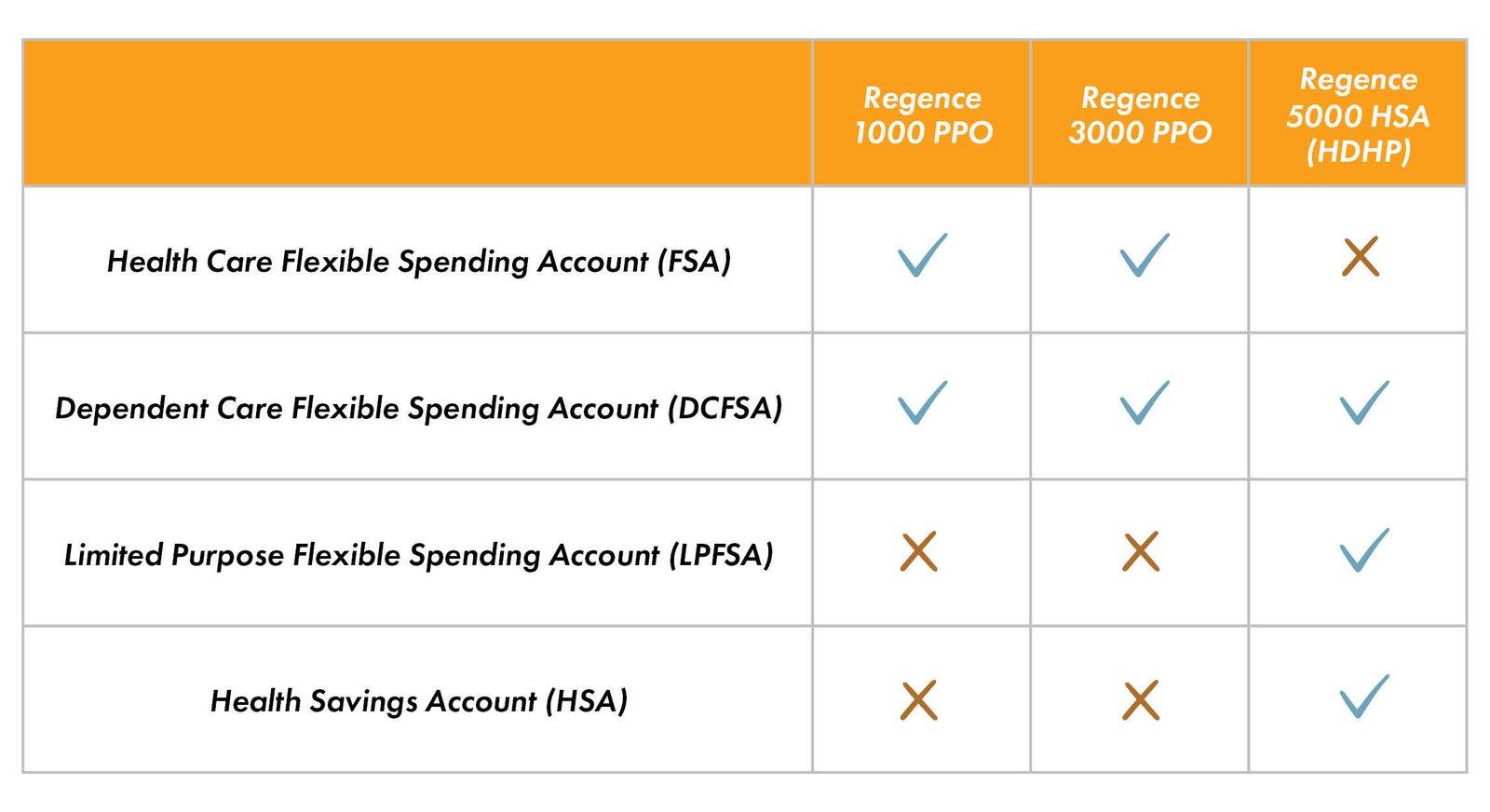Click the LPFSA X mark under Regence 1000 PPO
This screenshot has width=1490, height=812.
(919, 551)
